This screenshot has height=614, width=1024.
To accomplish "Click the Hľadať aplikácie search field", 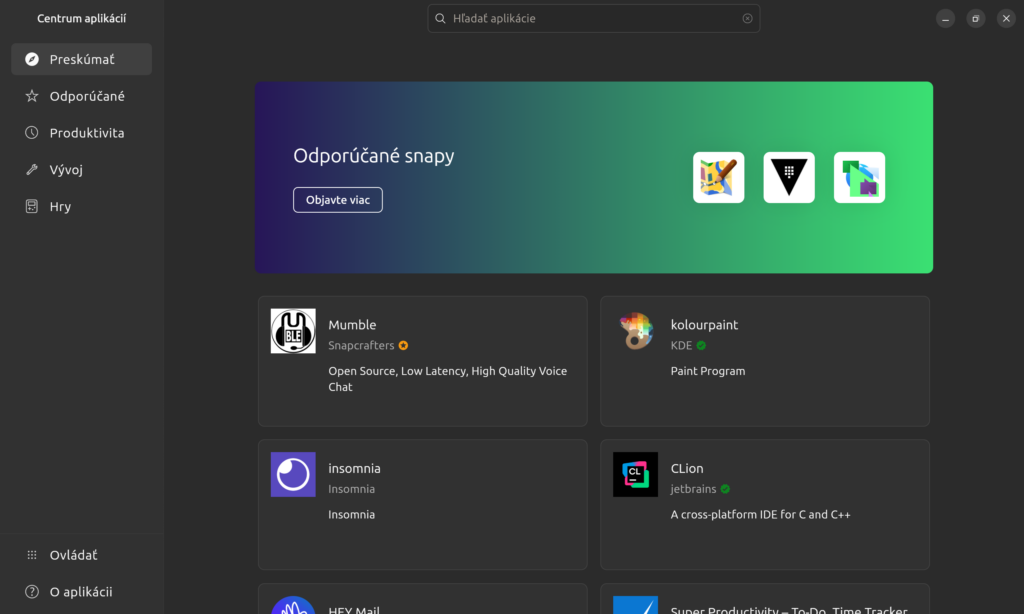I will [593, 18].
